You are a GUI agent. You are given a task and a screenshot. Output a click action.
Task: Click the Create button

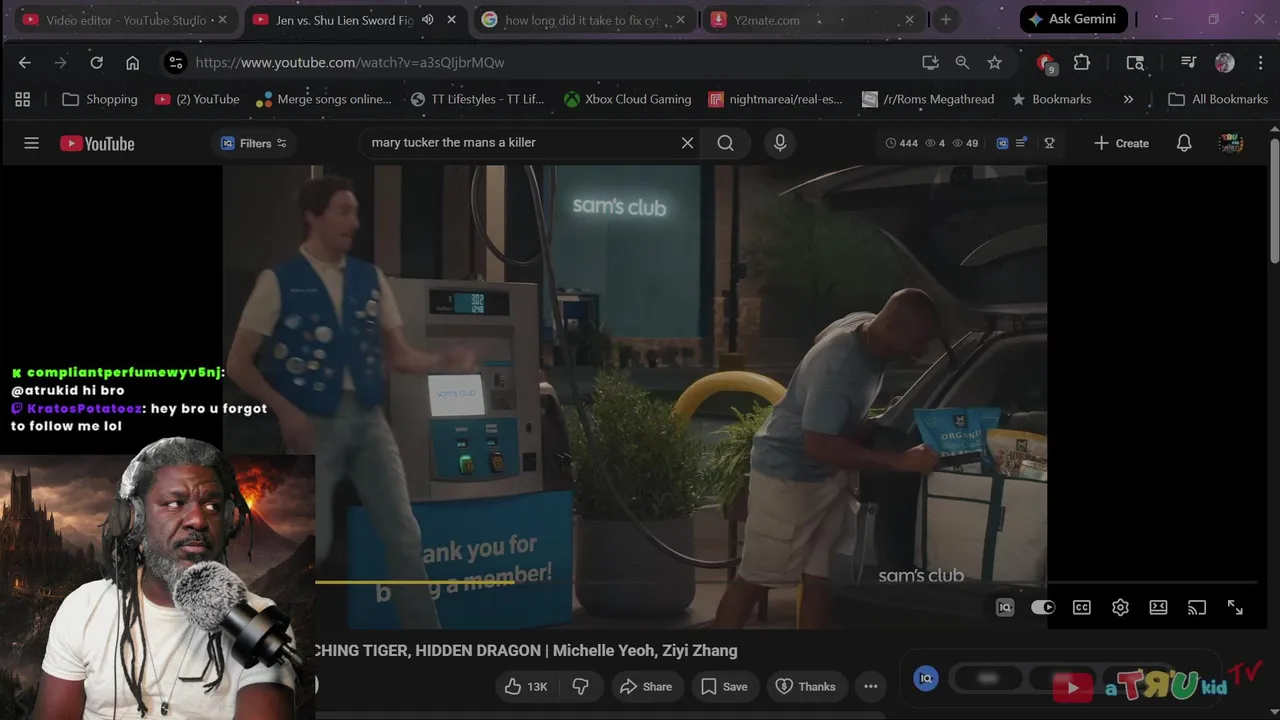tap(1121, 143)
